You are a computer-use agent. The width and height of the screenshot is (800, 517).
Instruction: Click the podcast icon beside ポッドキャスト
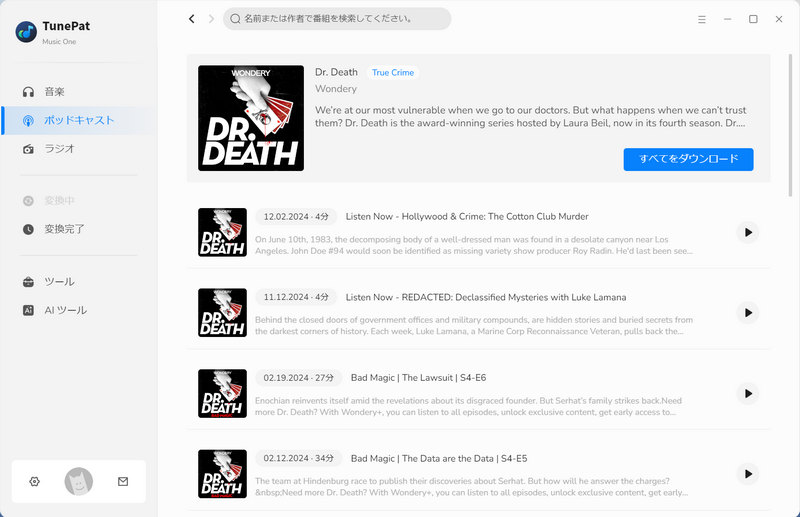29,120
